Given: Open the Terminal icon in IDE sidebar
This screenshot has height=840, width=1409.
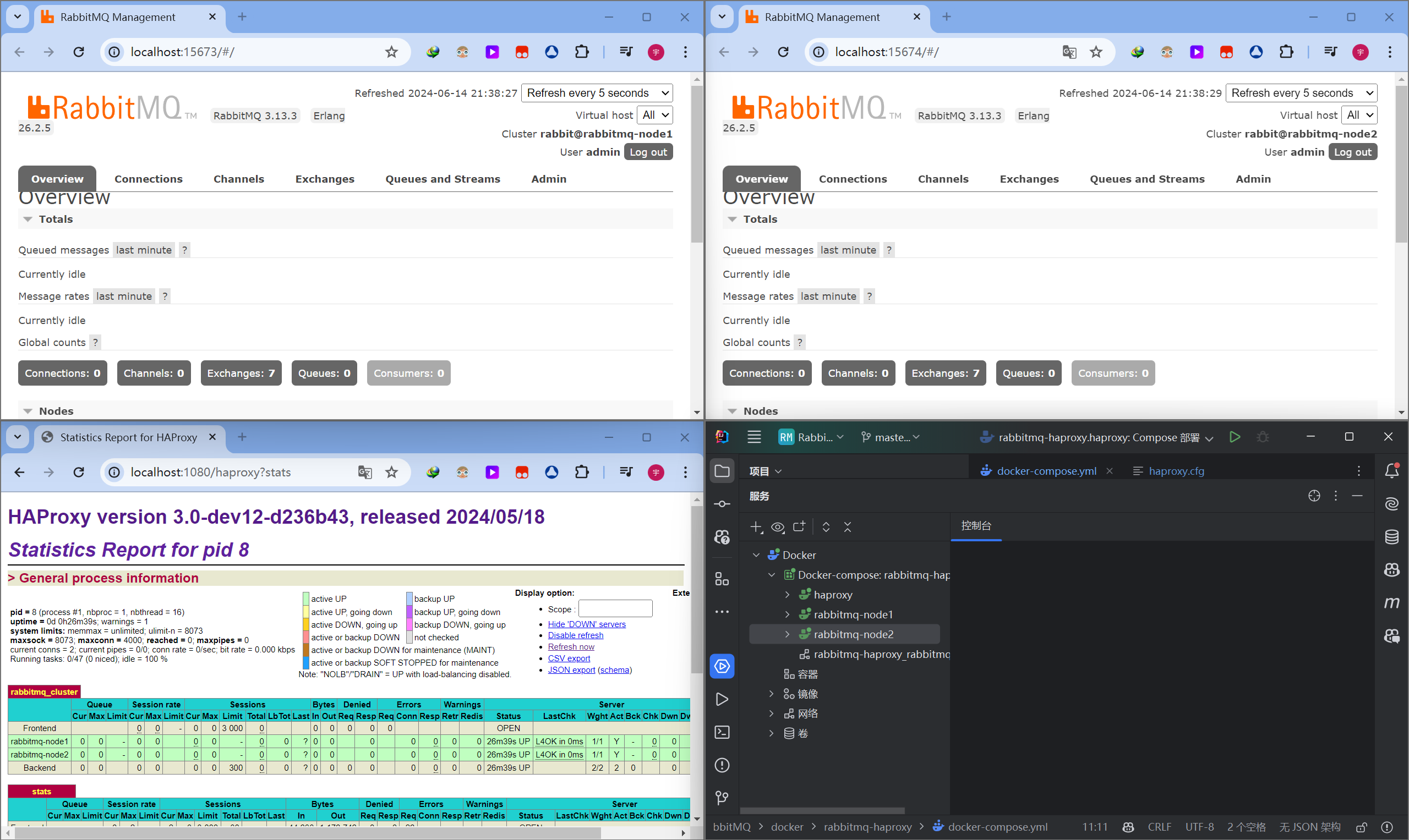Looking at the screenshot, I should 722,732.
